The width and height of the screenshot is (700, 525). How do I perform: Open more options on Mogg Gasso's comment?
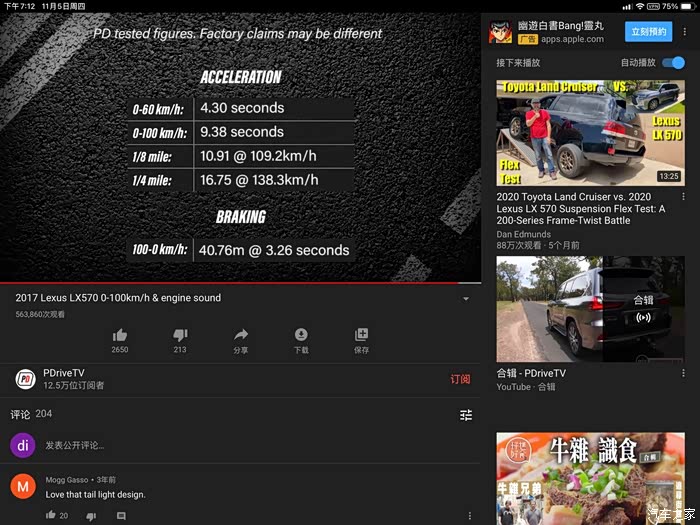pos(469,516)
